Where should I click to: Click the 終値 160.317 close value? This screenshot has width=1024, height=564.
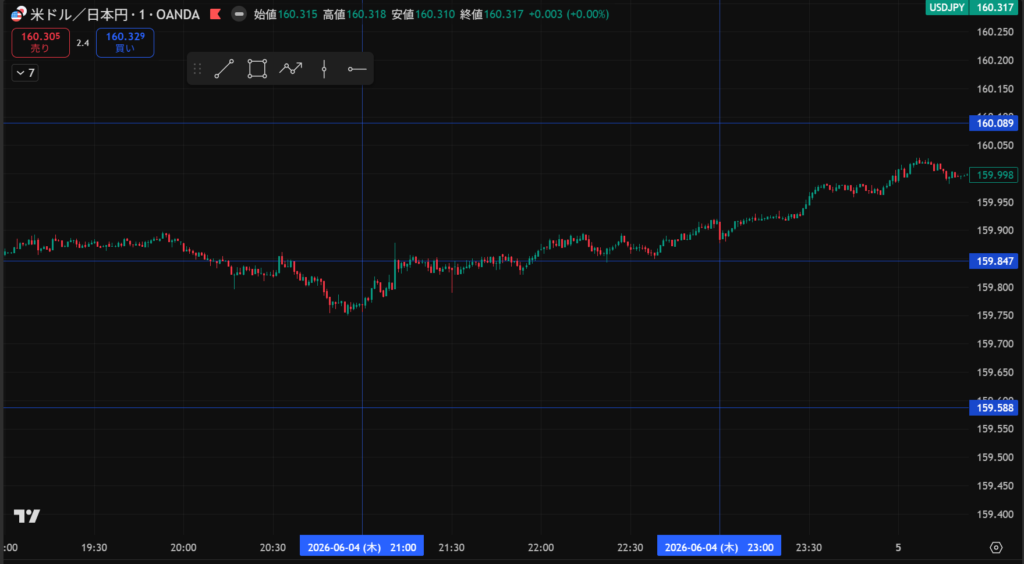tap(492, 14)
